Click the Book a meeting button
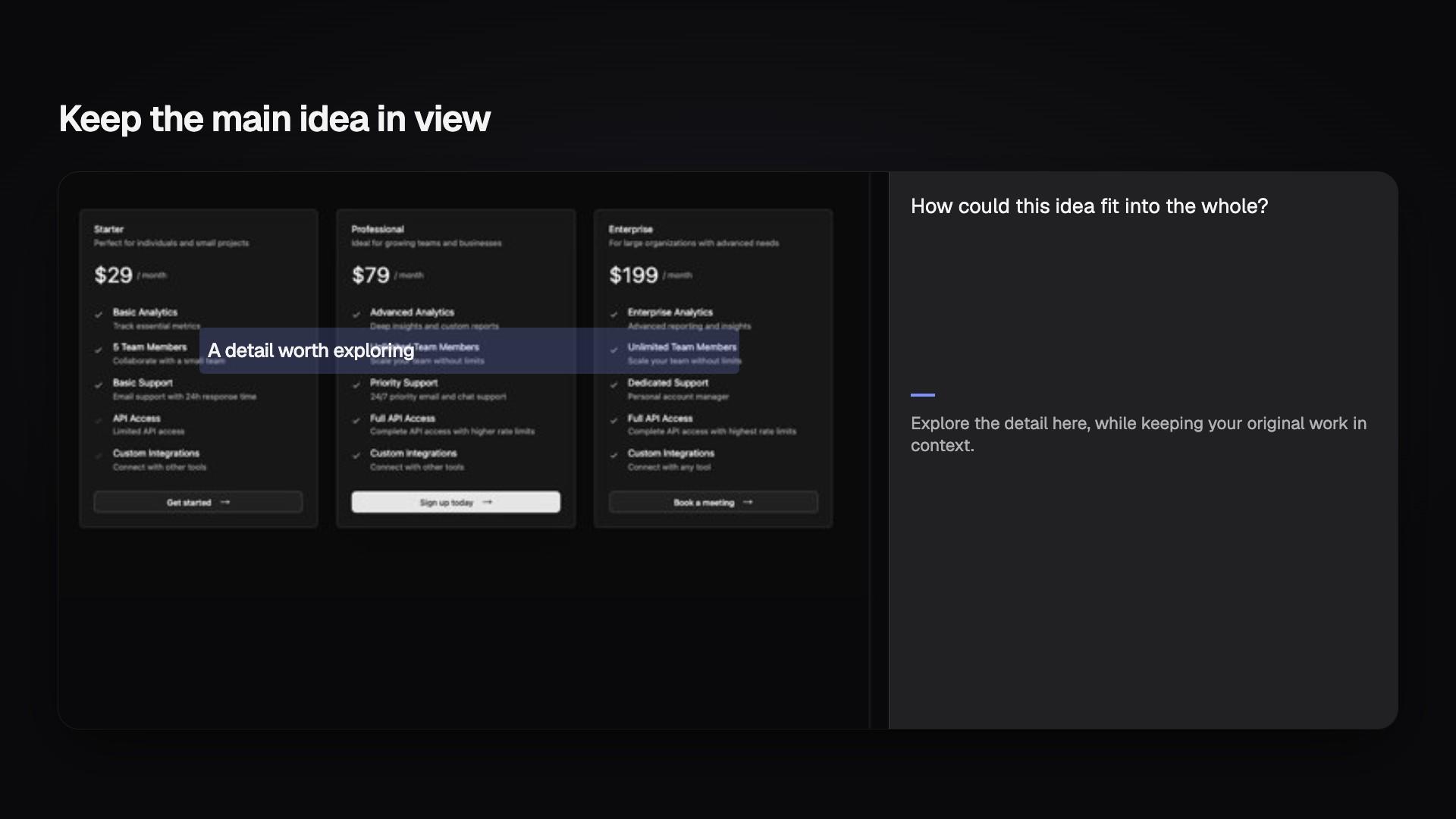 tap(713, 502)
